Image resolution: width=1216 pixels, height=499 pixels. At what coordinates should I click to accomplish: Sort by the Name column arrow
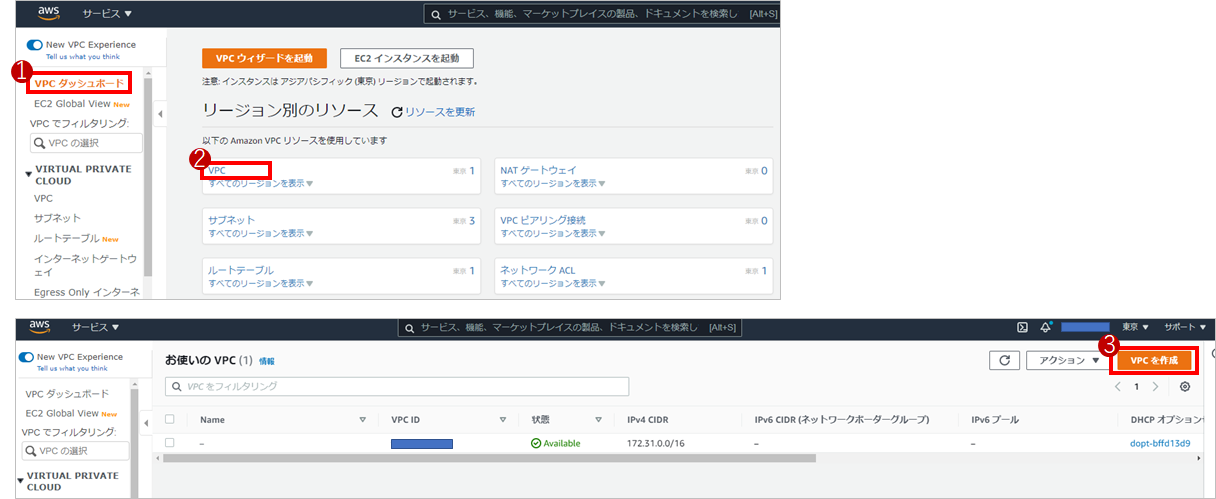point(362,420)
